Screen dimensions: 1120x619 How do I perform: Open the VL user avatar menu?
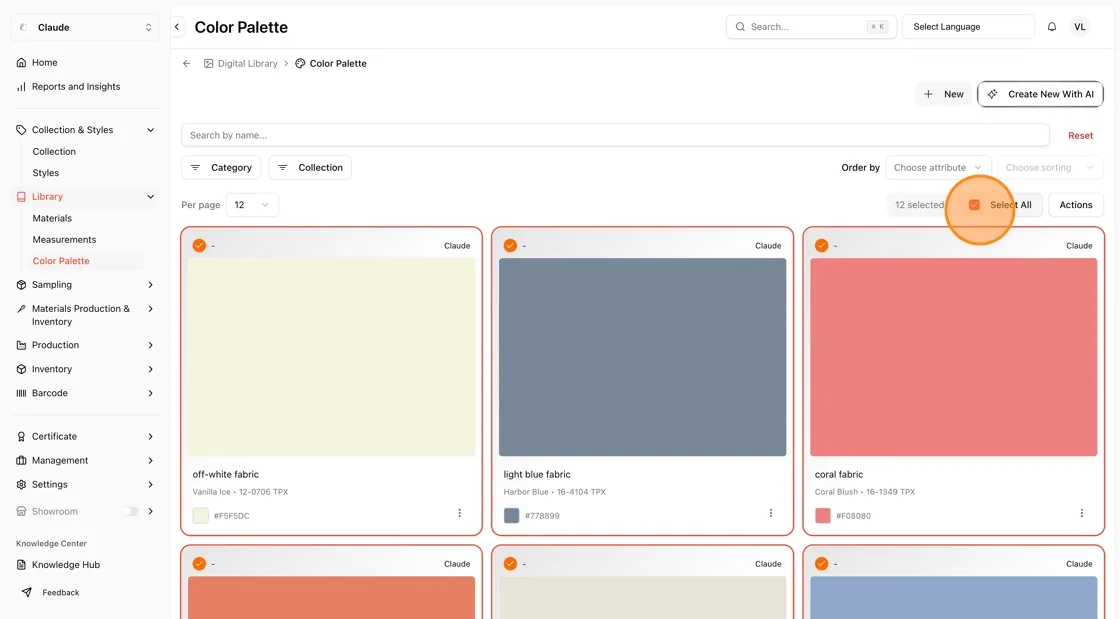coord(1080,27)
